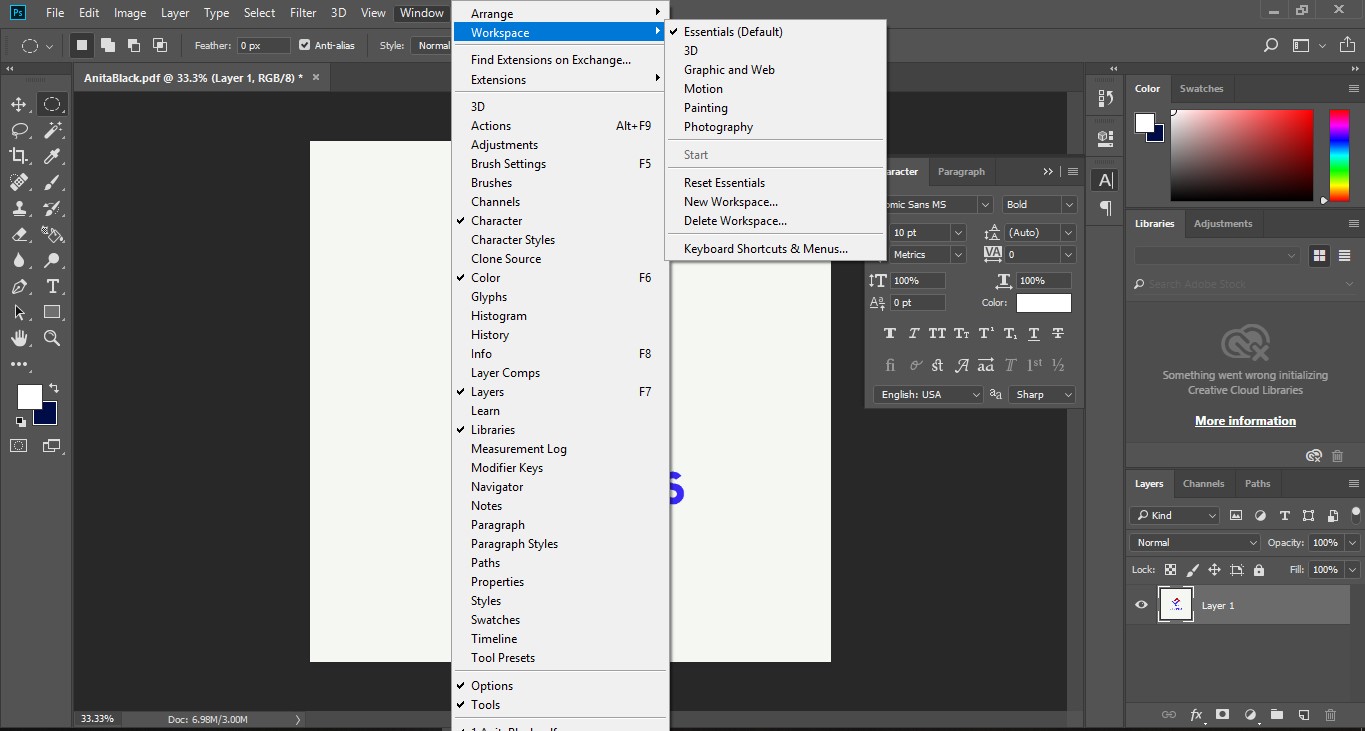Enable the Photography workspace

point(716,126)
